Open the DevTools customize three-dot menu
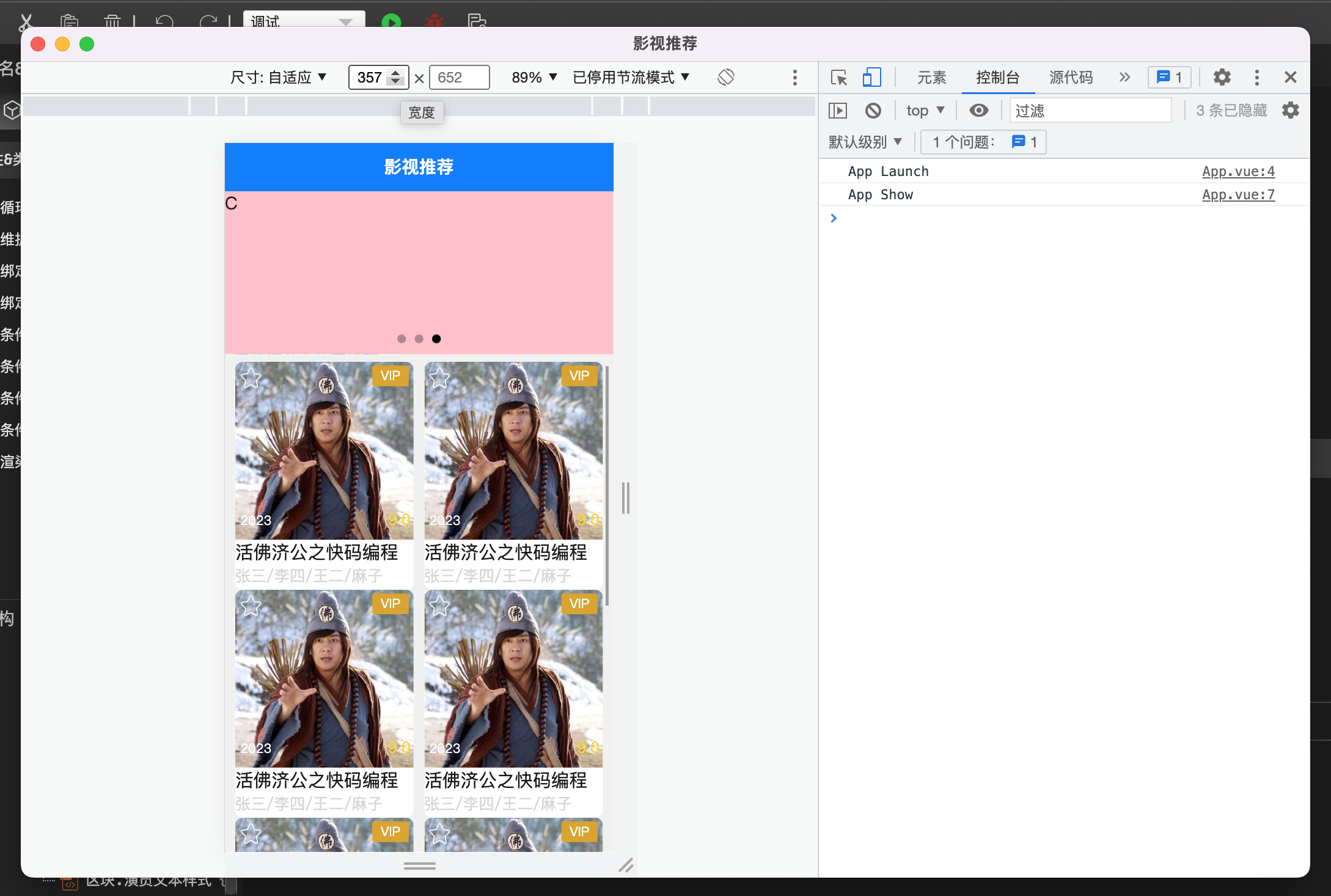The height and width of the screenshot is (896, 1331). point(1256,78)
